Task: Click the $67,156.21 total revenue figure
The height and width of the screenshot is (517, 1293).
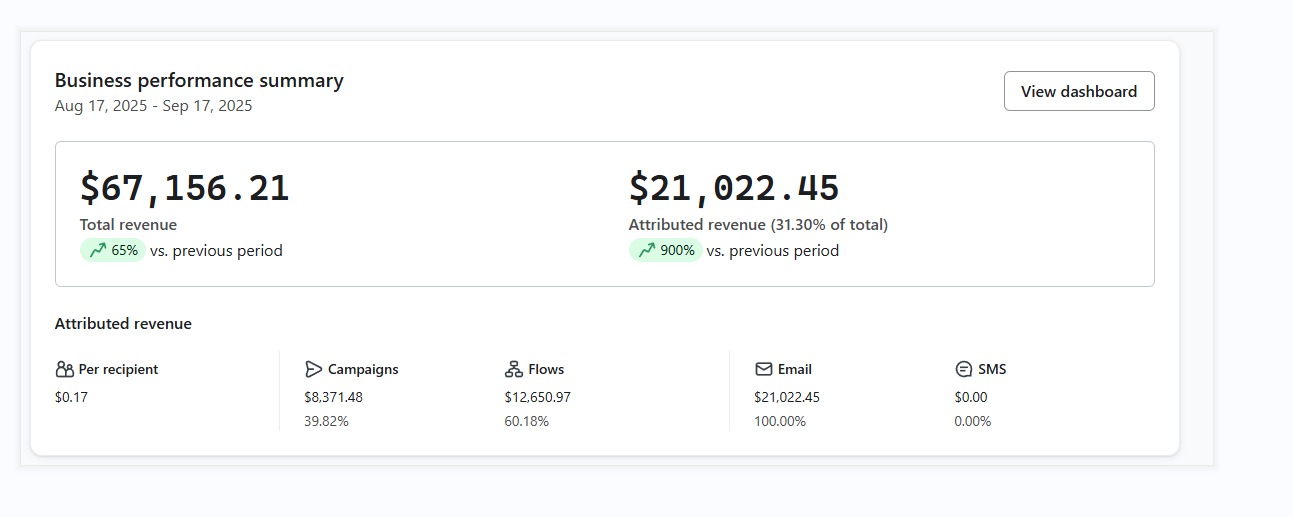Action: [185, 188]
